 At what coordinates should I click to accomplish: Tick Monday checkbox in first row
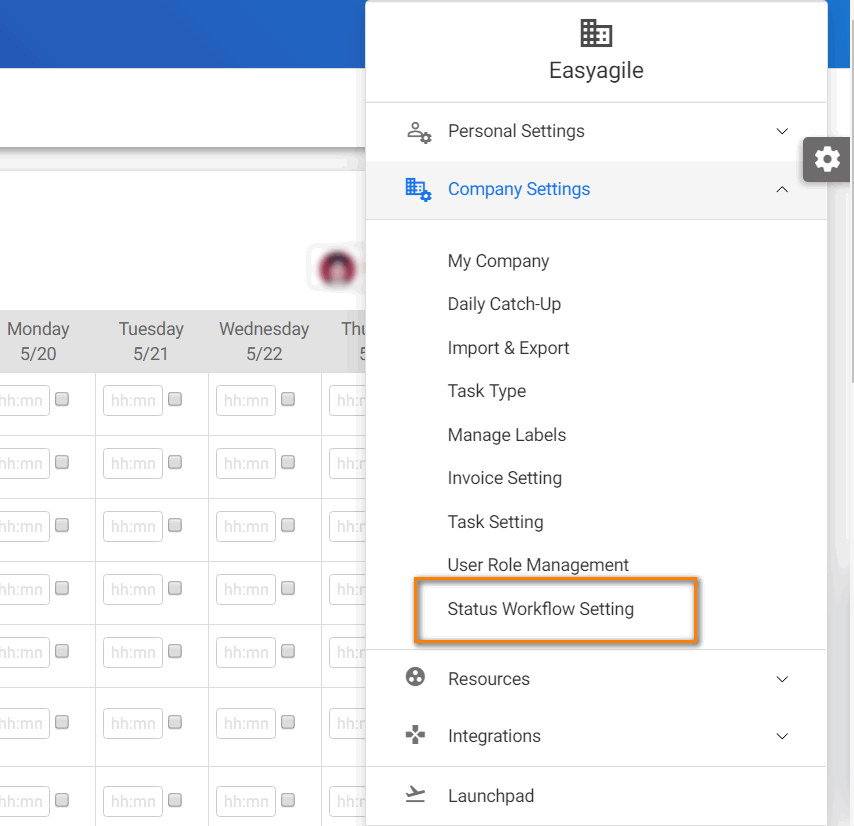62,399
